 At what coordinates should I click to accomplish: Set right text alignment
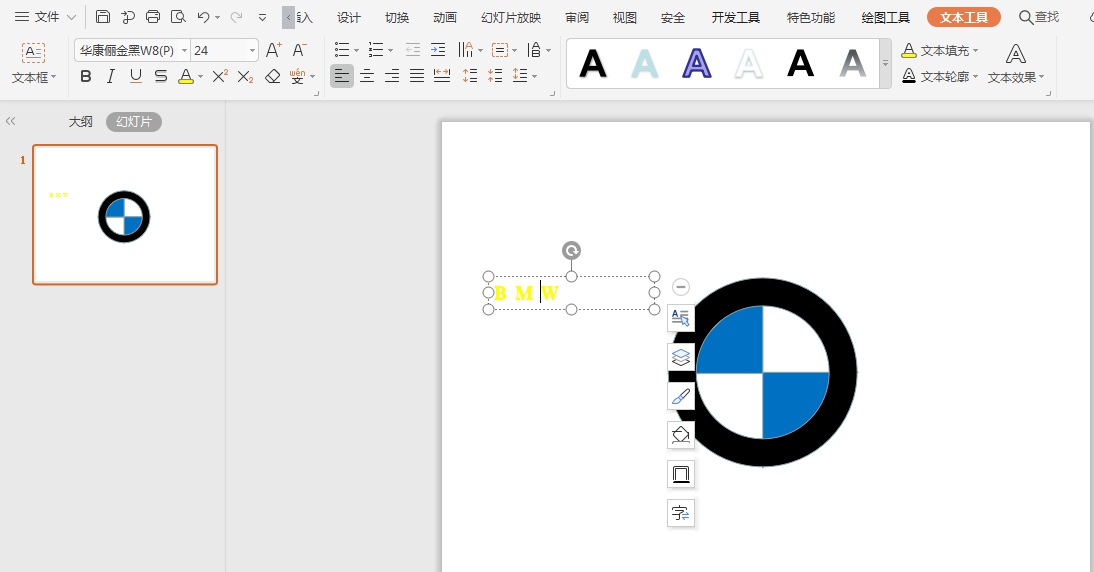392,75
